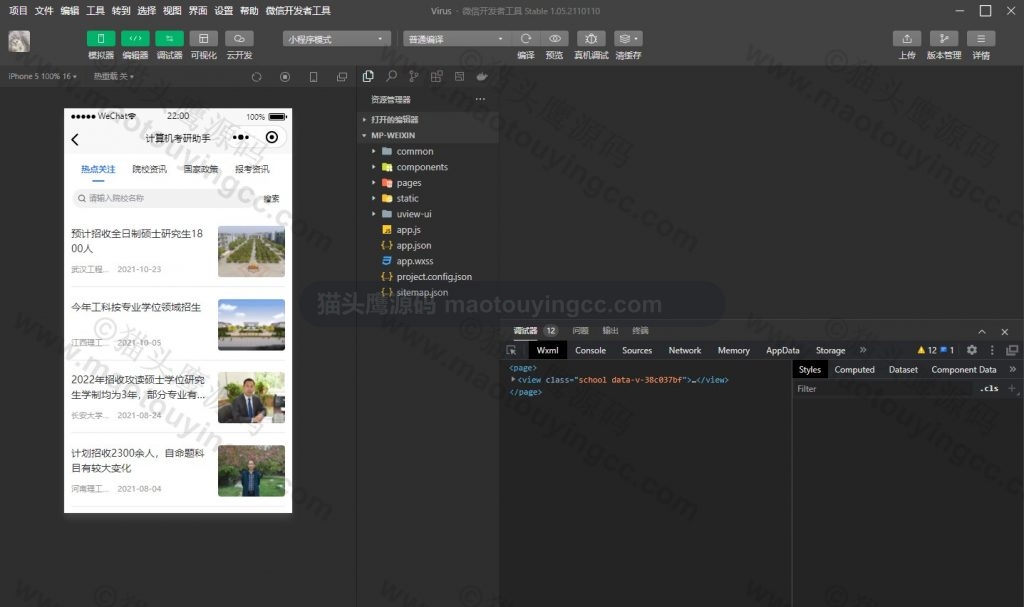Screen dimensions: 1024x607
Task: Select the 院校资讯 tab in simulator
Action: click(149, 169)
